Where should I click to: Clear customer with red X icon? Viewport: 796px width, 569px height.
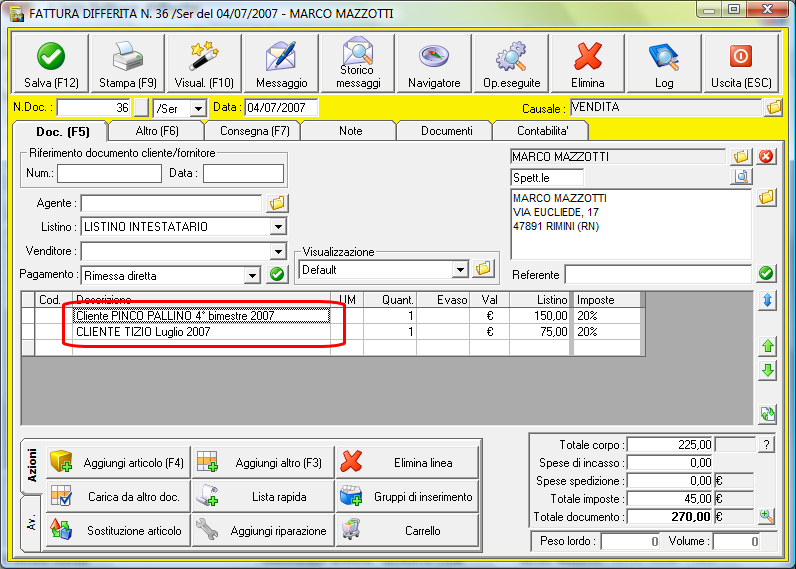tap(766, 156)
